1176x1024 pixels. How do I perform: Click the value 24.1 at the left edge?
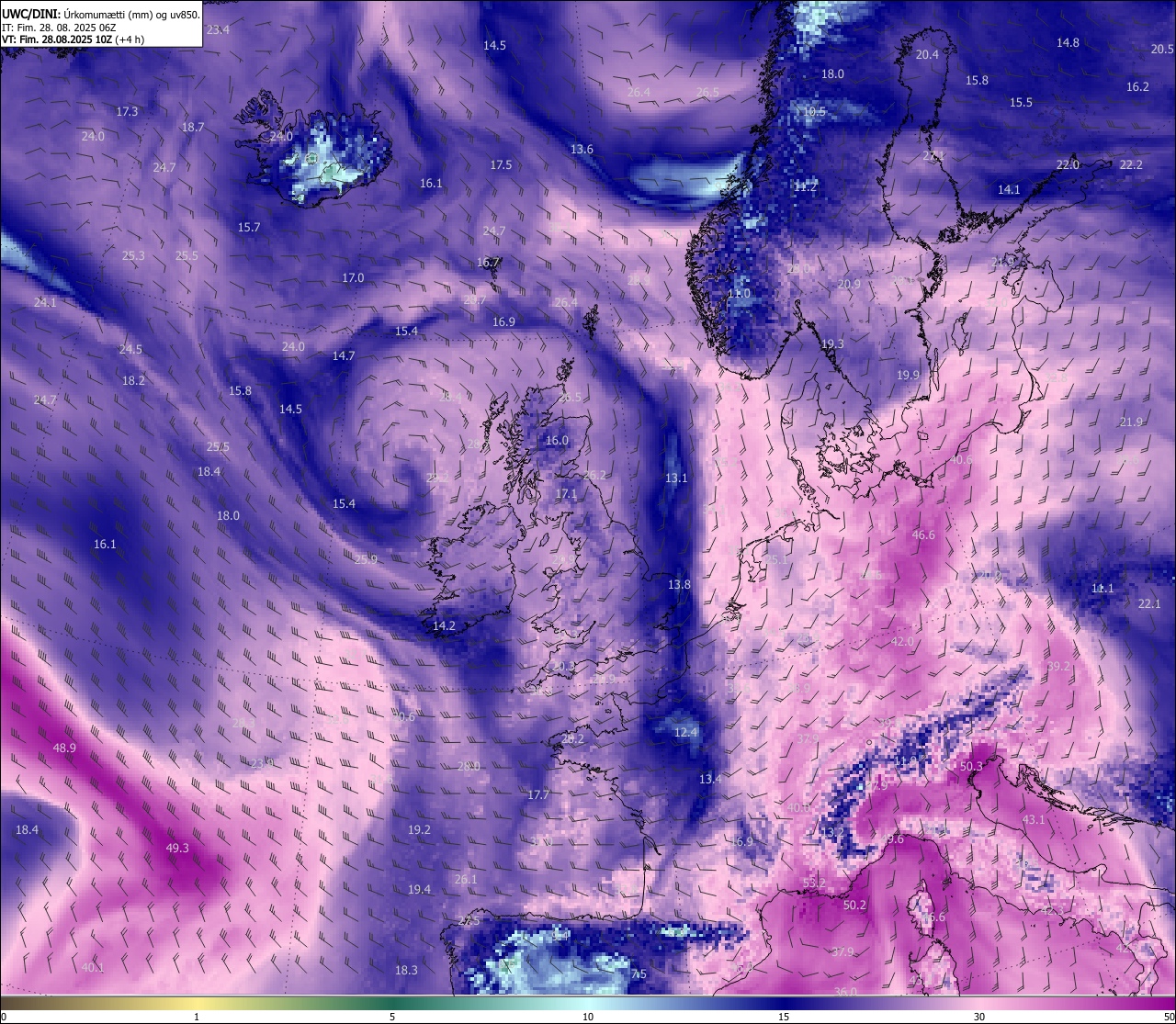tap(45, 302)
